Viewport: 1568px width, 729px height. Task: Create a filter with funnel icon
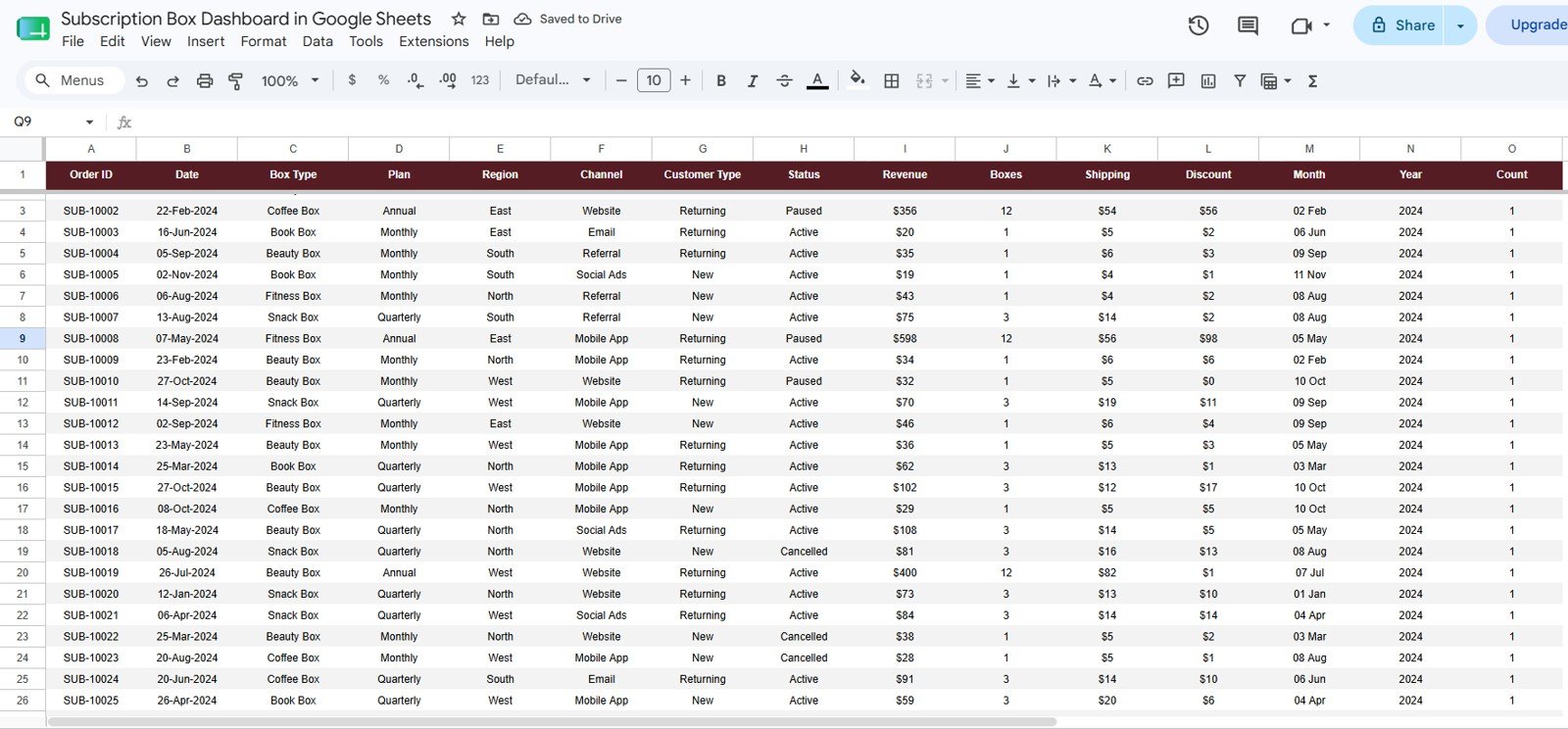click(x=1240, y=80)
